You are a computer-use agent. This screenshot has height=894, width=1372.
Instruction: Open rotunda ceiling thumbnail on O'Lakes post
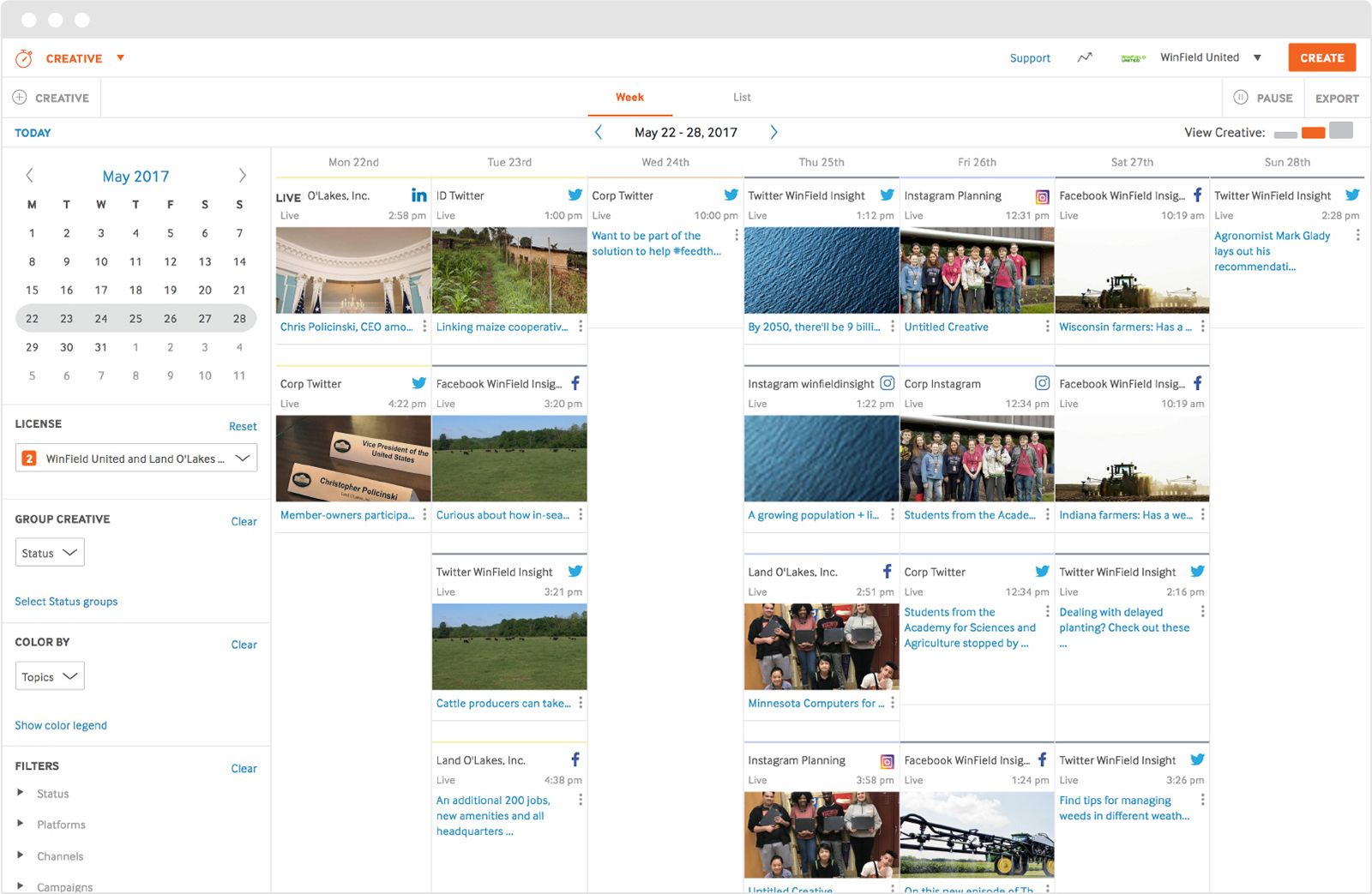coord(353,270)
